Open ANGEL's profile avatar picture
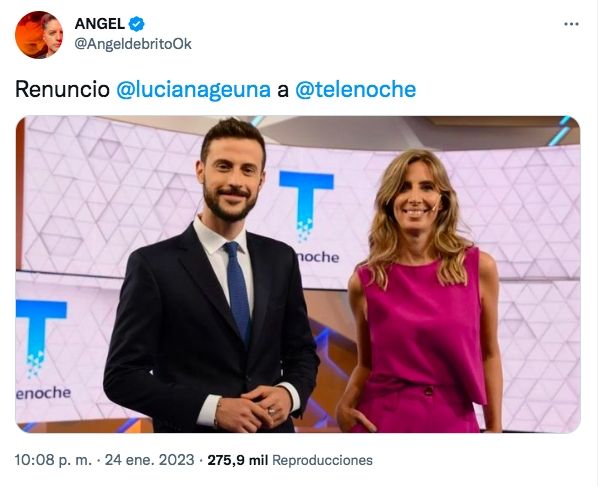 [x=39, y=35]
